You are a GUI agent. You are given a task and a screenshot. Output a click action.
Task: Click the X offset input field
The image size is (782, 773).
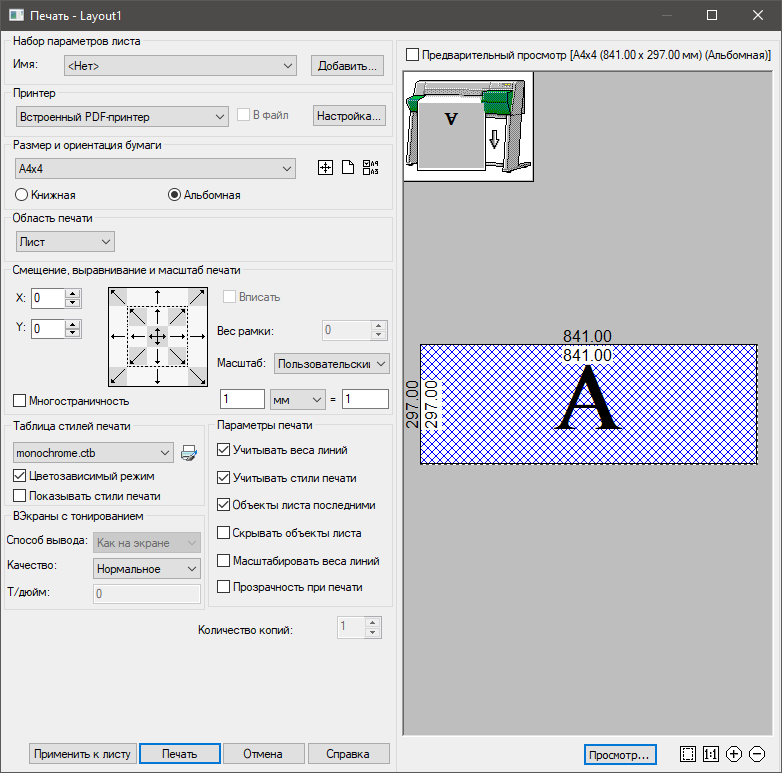(47, 298)
